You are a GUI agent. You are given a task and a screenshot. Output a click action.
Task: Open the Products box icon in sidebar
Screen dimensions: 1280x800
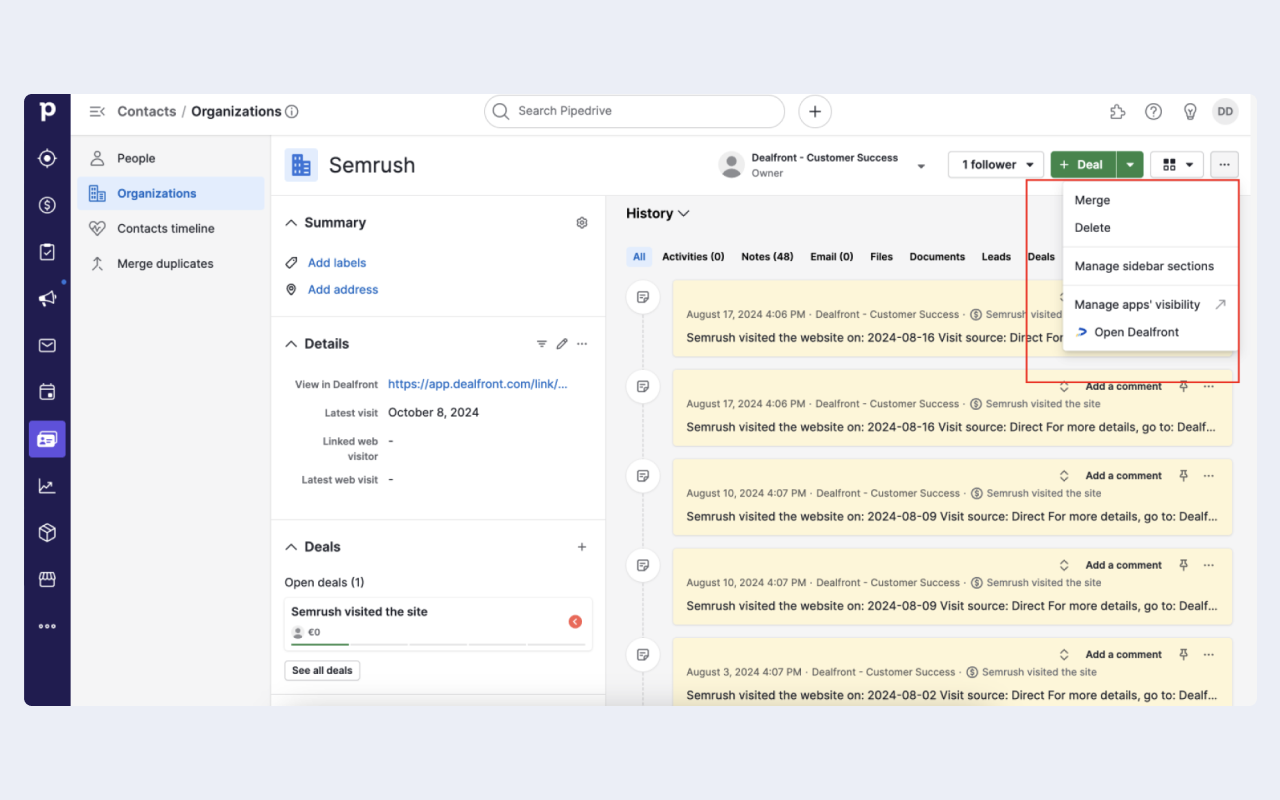47,533
